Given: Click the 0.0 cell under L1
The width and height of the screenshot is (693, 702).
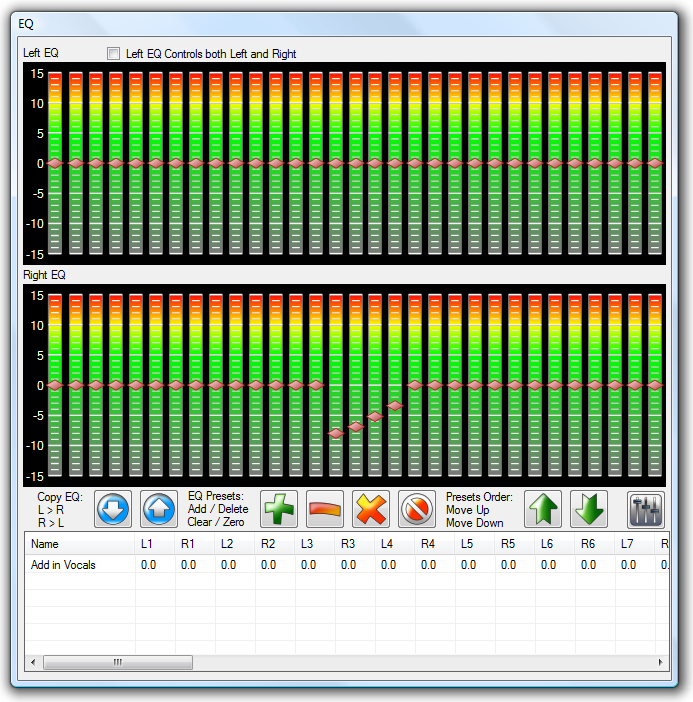Looking at the screenshot, I should point(155,565).
